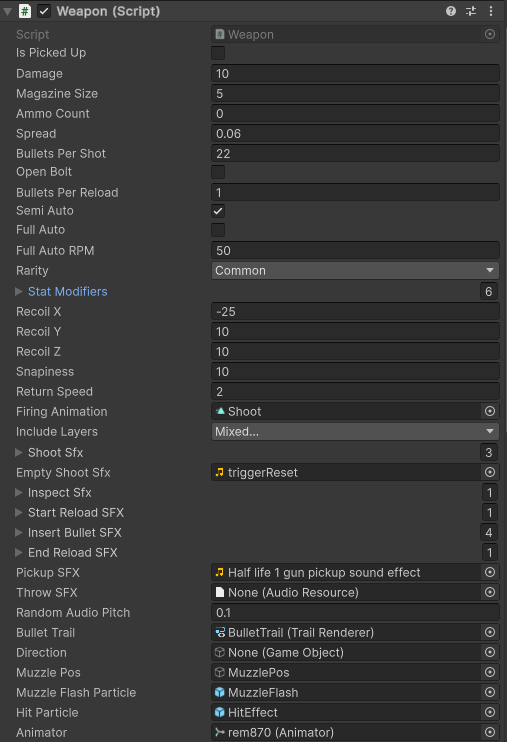Image resolution: width=507 pixels, height=742 pixels.
Task: Collapse the Weapon (Script) component foldout
Action: click(x=8, y=11)
